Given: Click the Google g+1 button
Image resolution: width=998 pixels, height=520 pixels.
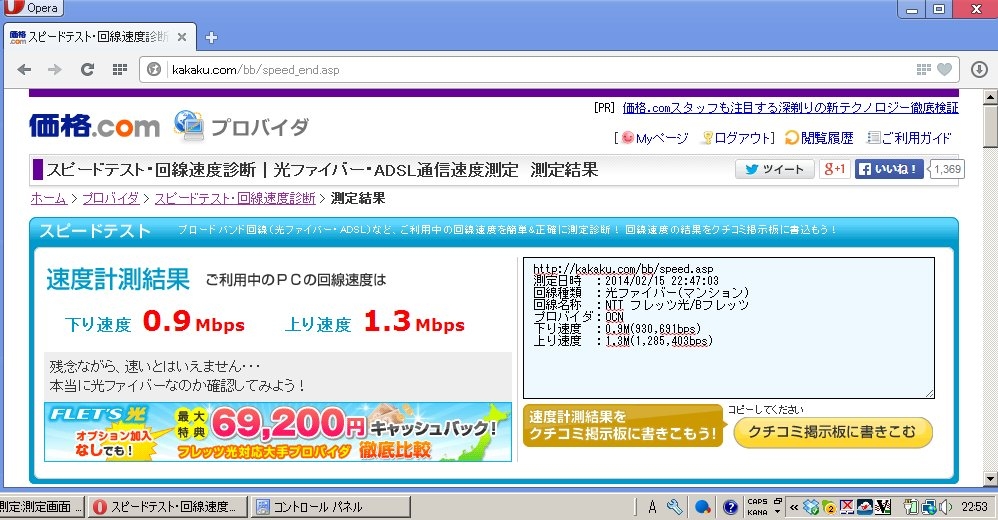Looking at the screenshot, I should coord(834,169).
